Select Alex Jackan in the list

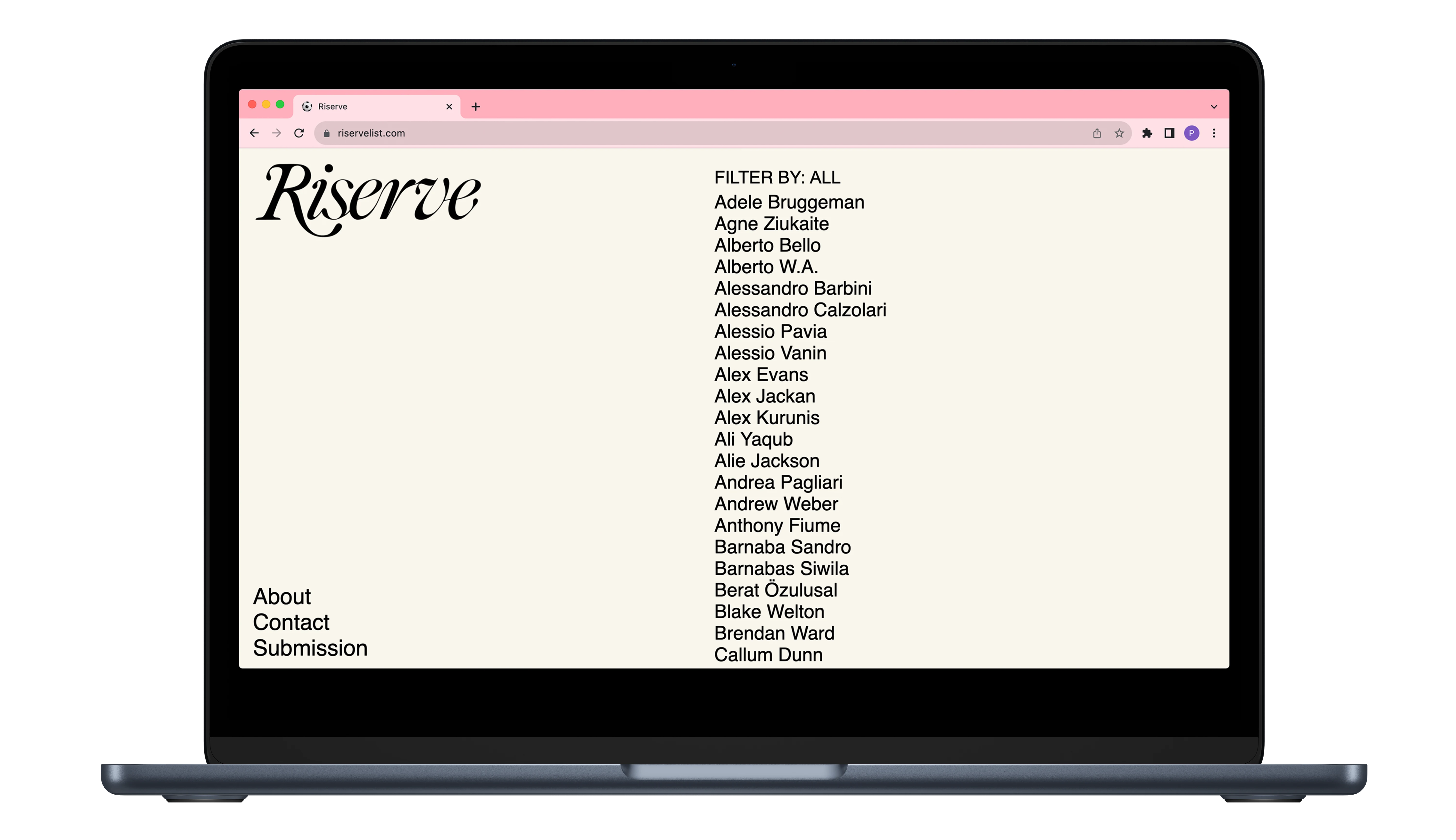pyautogui.click(x=765, y=396)
